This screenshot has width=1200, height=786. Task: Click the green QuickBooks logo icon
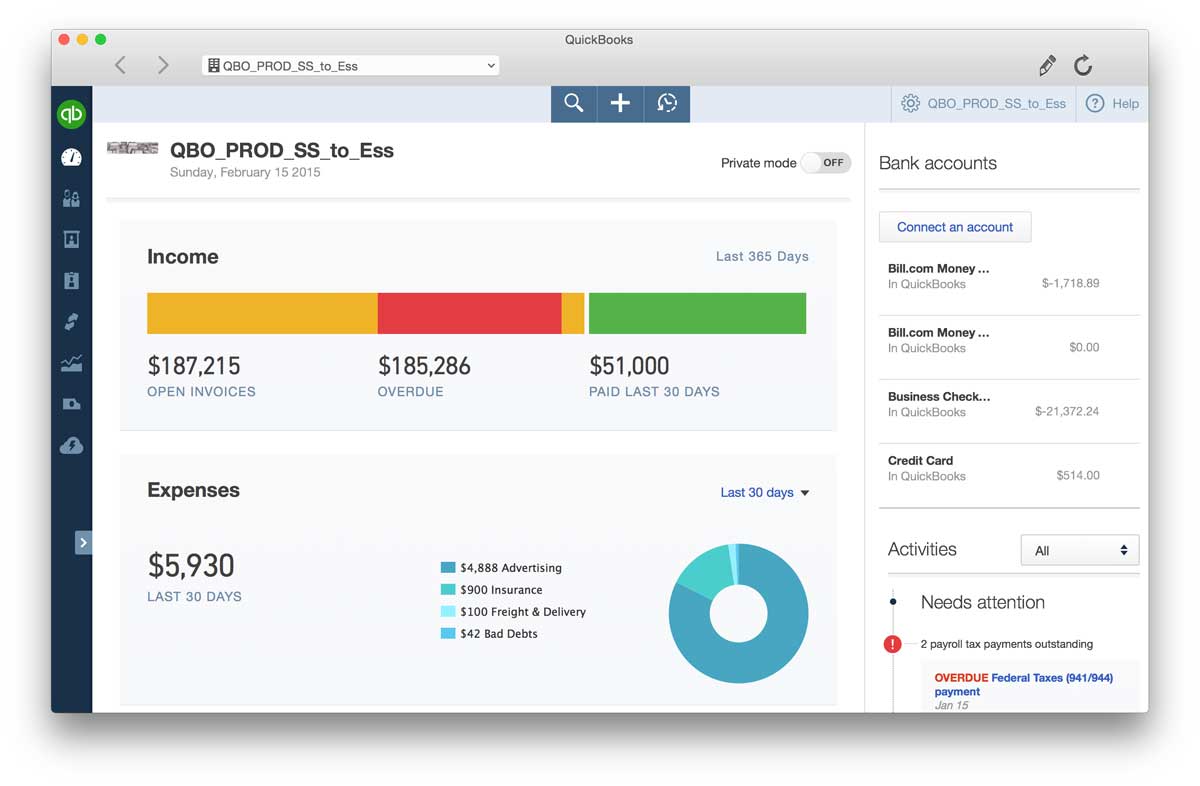click(71, 114)
